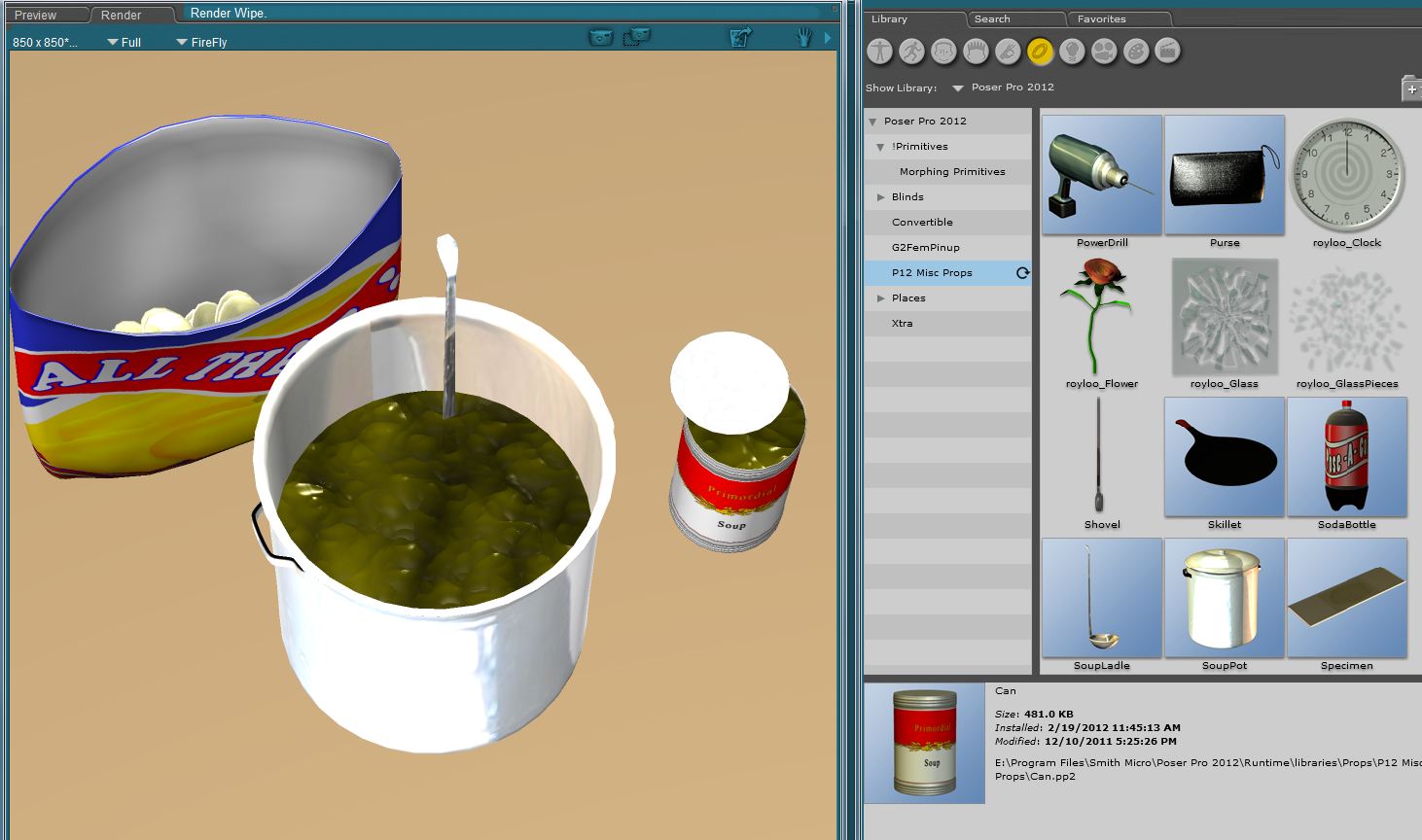The height and width of the screenshot is (840, 1422).
Task: Switch to the Preview tab
Action: pyautogui.click(x=36, y=16)
